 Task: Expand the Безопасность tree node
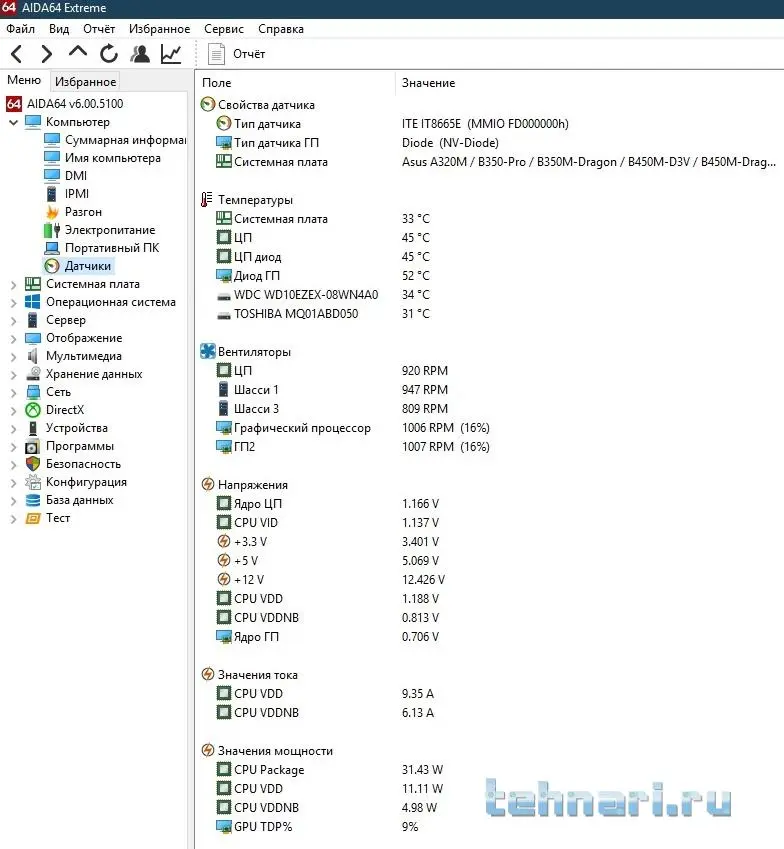click(x=14, y=465)
